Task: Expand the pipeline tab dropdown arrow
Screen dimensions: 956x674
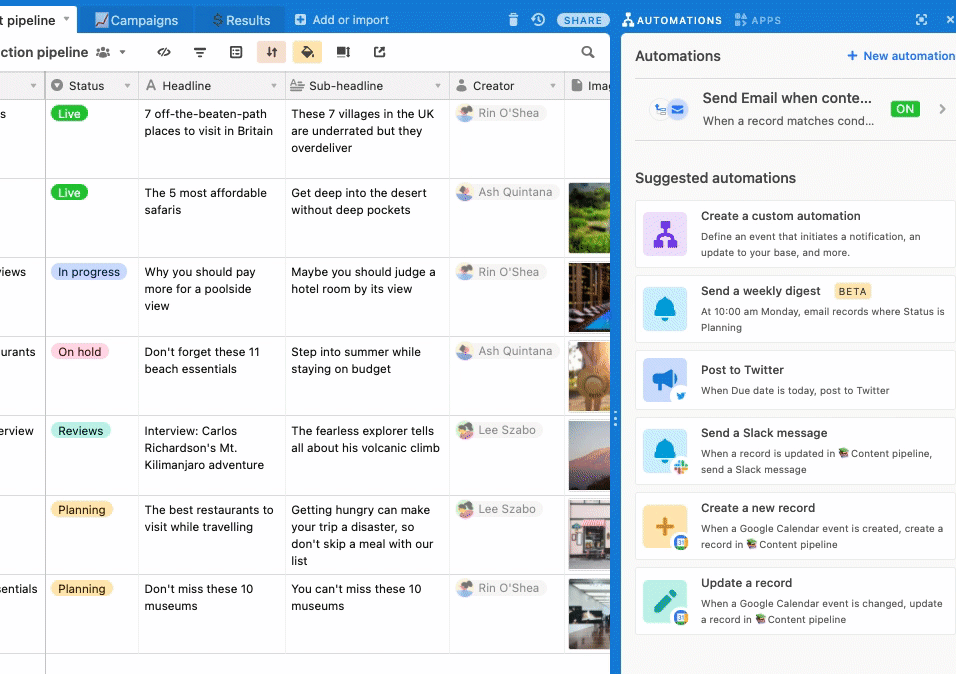Action: pos(66,19)
